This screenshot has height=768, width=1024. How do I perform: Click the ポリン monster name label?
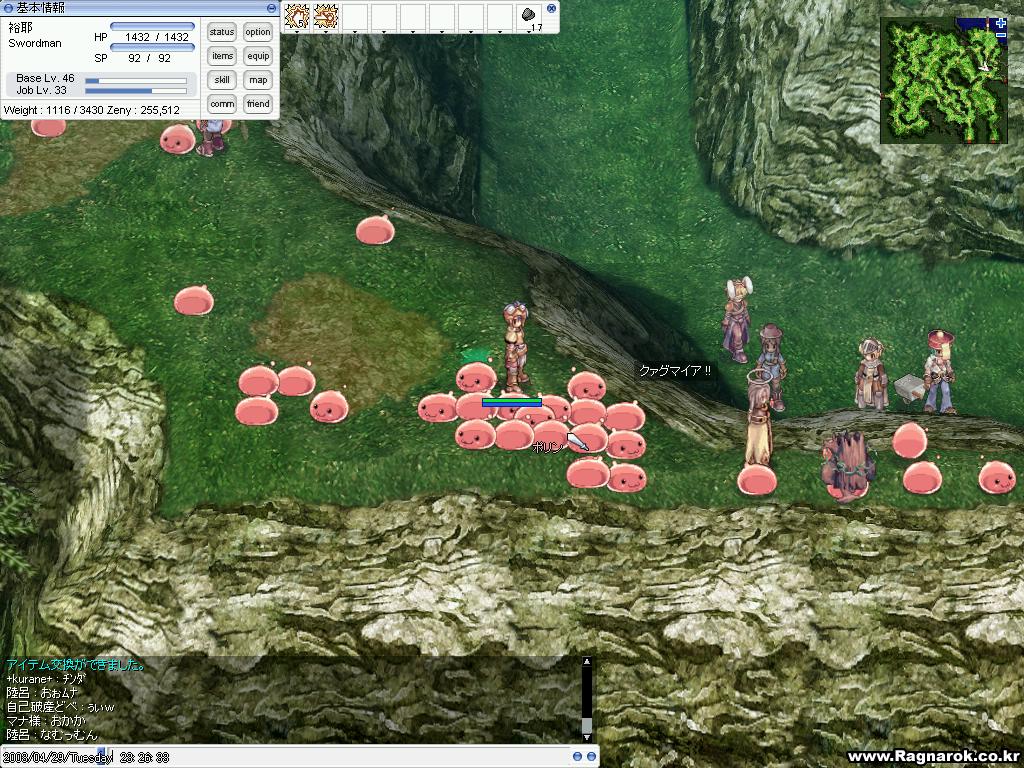pyautogui.click(x=547, y=447)
